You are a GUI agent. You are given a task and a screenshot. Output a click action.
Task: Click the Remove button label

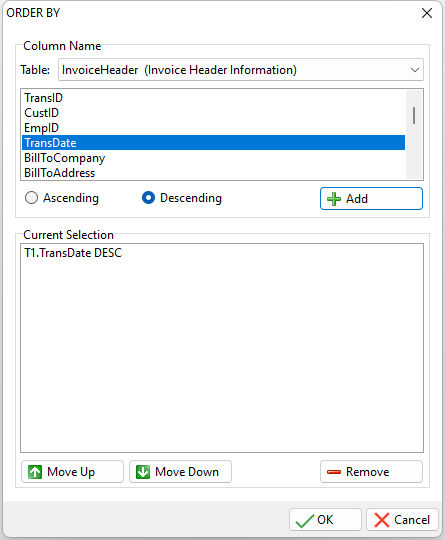[368, 472]
